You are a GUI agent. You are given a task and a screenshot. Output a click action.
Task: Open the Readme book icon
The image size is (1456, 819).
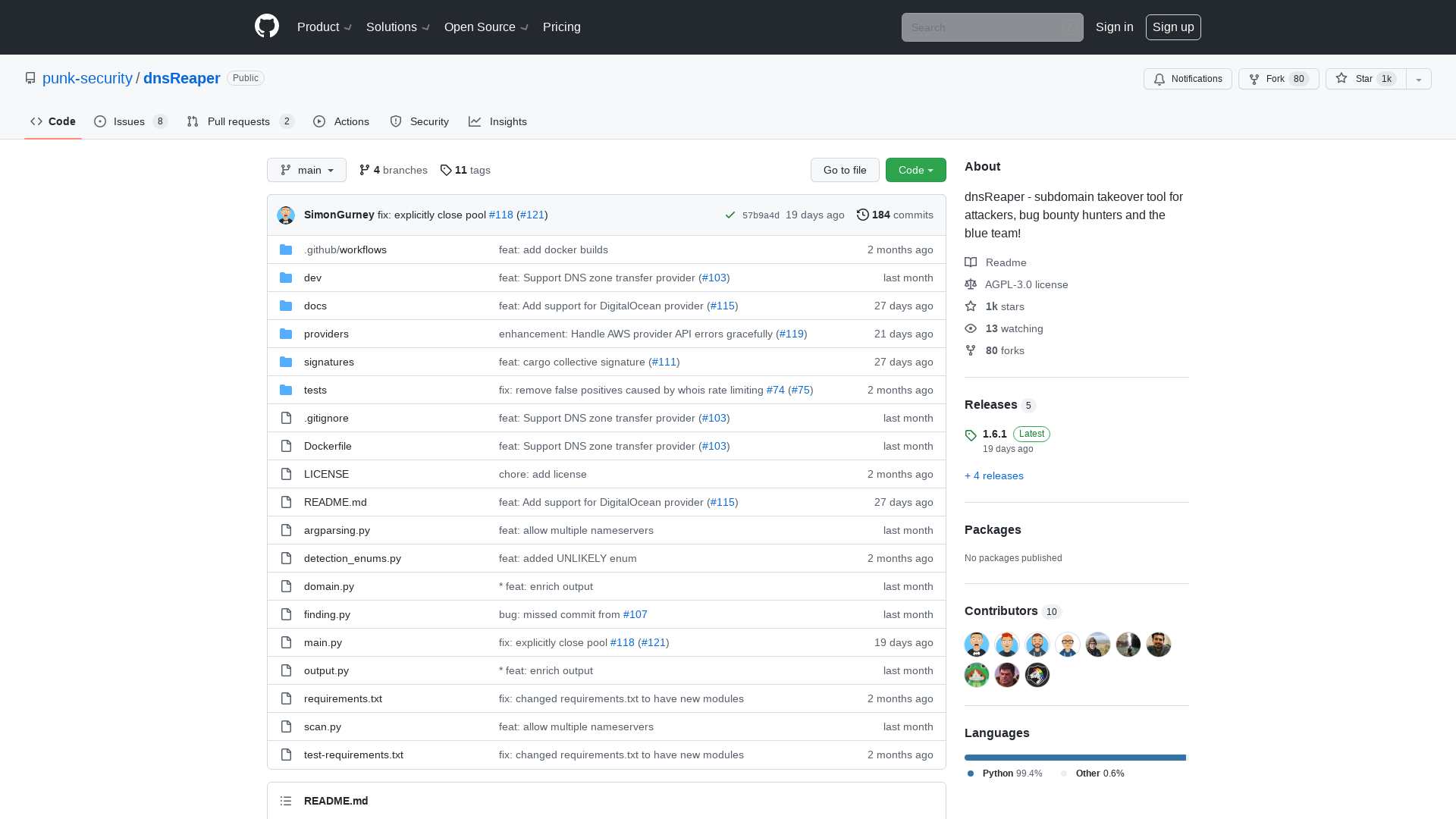tap(971, 262)
